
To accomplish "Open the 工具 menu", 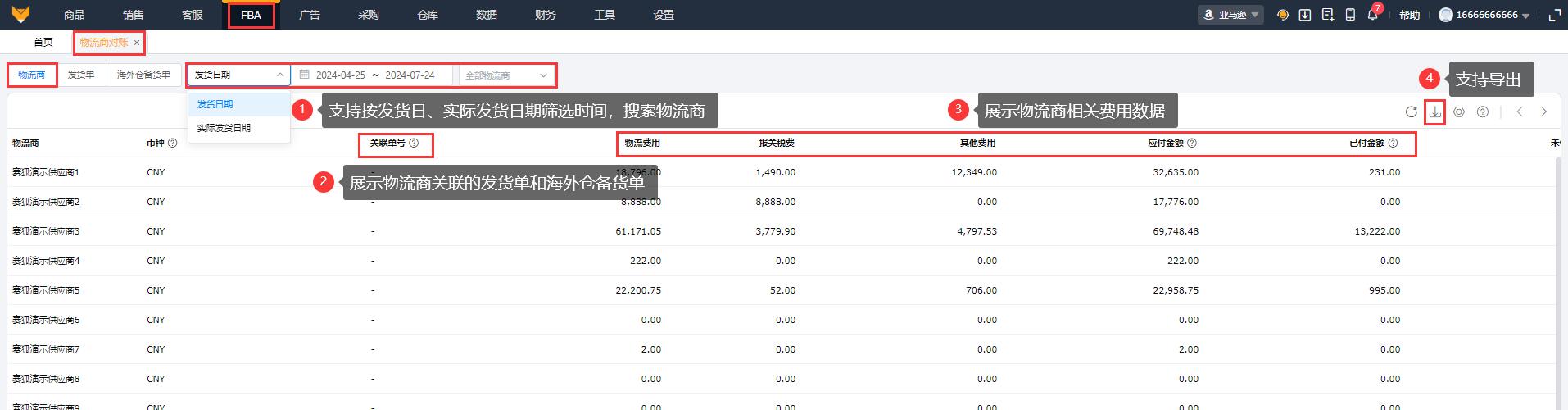I will [x=605, y=15].
